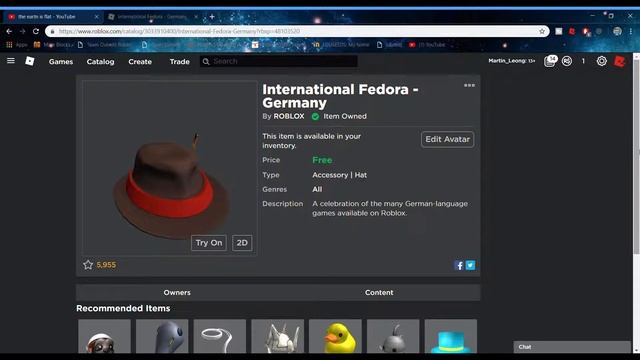Open the Chrome three-dot menu

pyautogui.click(x=631, y=31)
